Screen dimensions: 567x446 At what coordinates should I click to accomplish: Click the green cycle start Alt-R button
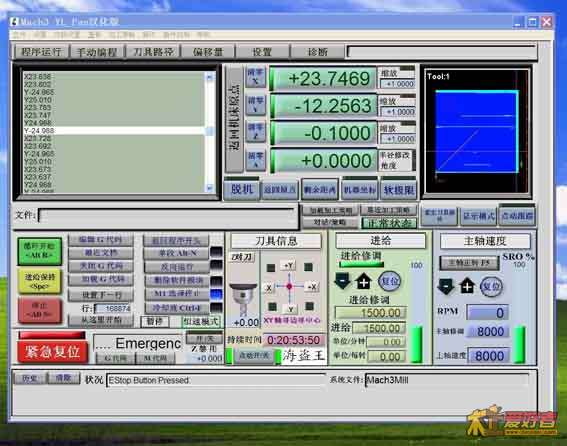click(40, 251)
